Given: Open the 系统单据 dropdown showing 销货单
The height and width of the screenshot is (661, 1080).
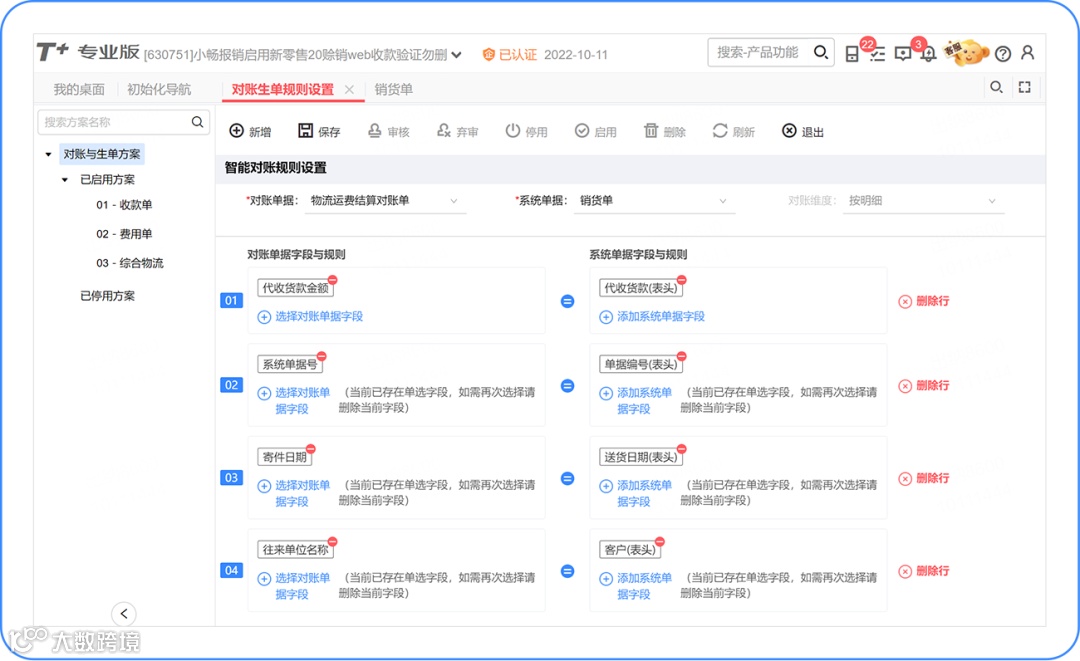Looking at the screenshot, I should tap(654, 200).
